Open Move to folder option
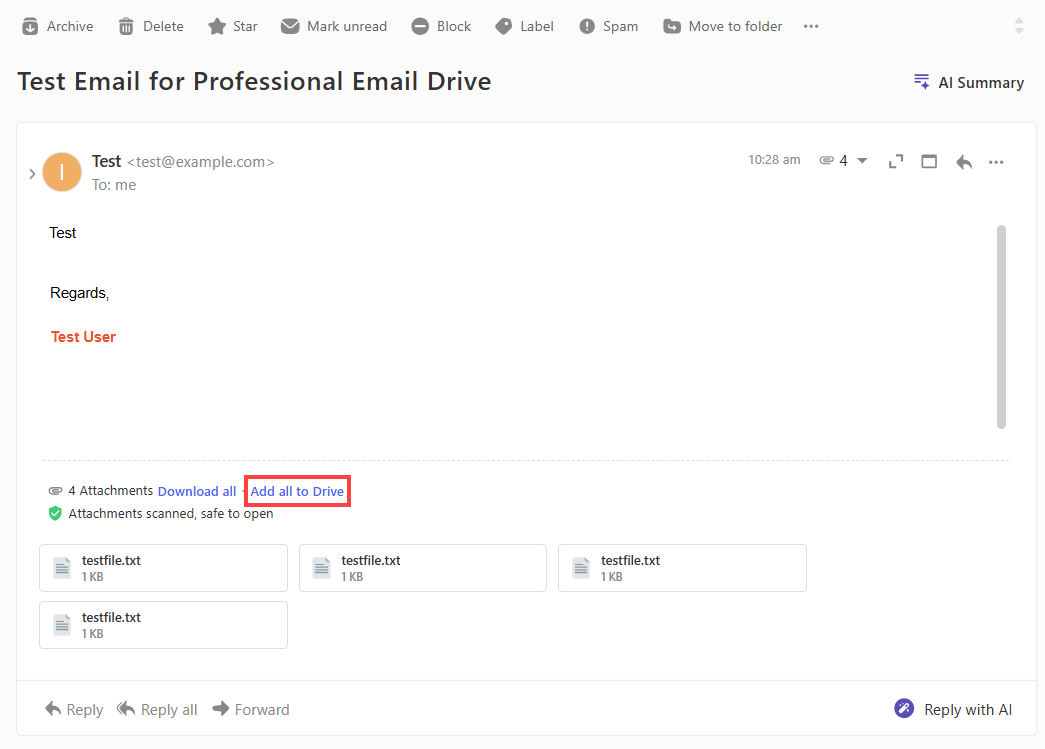Image resolution: width=1045 pixels, height=749 pixels. (722, 27)
